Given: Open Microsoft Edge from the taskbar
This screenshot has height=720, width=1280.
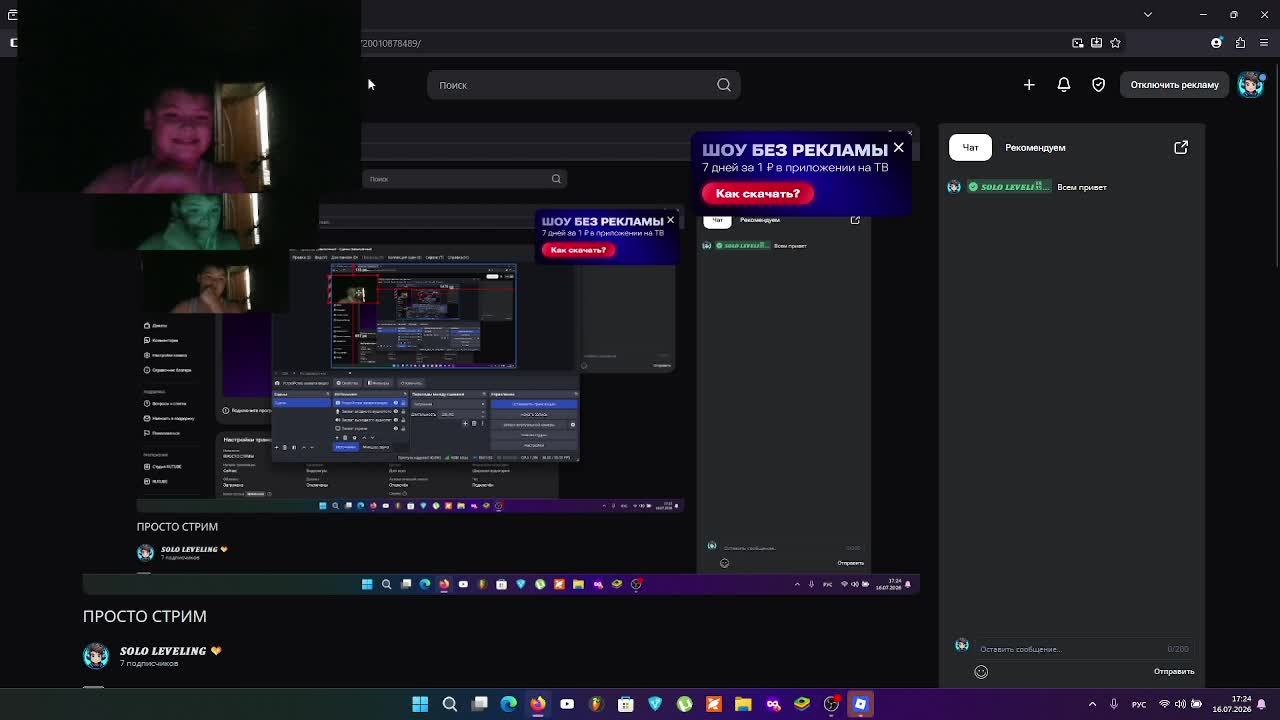Looking at the screenshot, I should coord(508,704).
